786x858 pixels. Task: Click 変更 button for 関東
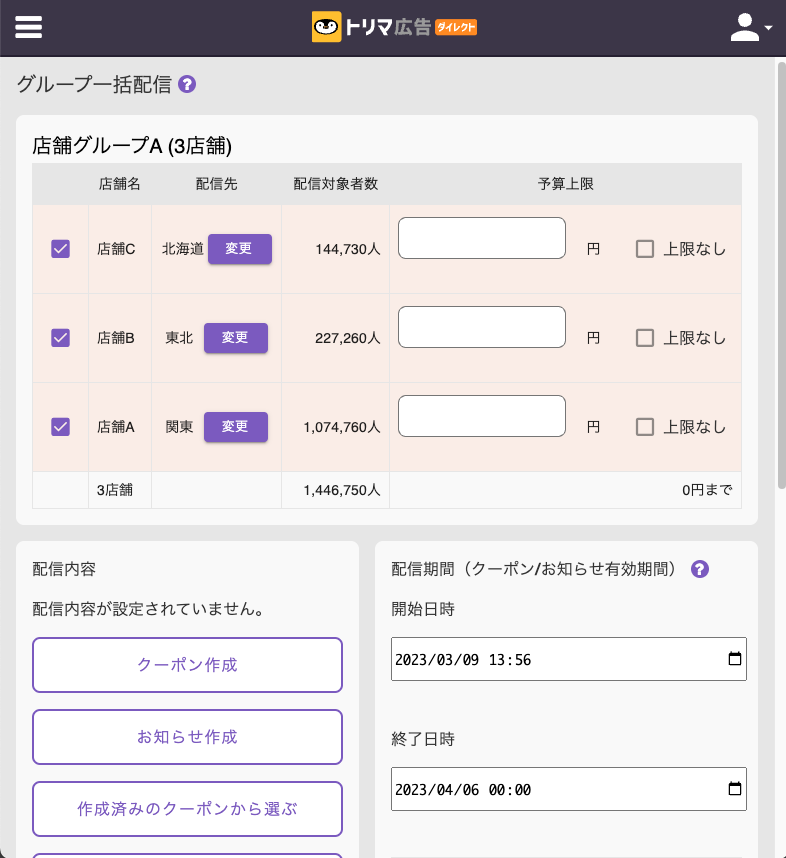click(x=236, y=427)
